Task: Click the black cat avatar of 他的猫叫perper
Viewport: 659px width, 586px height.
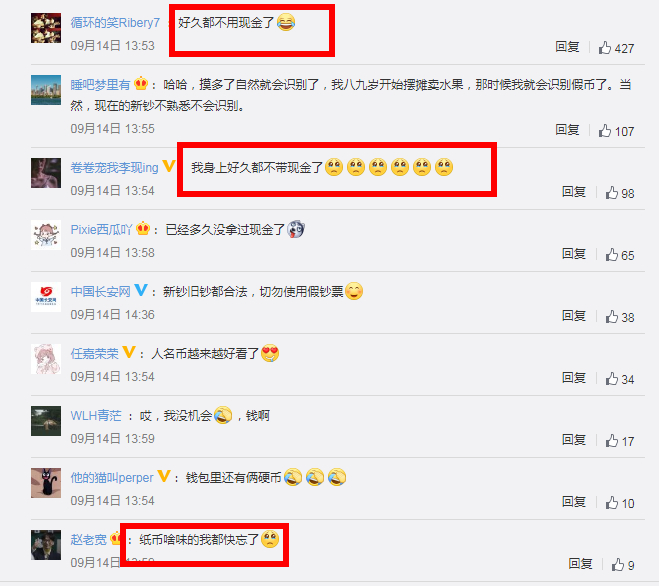Action: (x=46, y=483)
